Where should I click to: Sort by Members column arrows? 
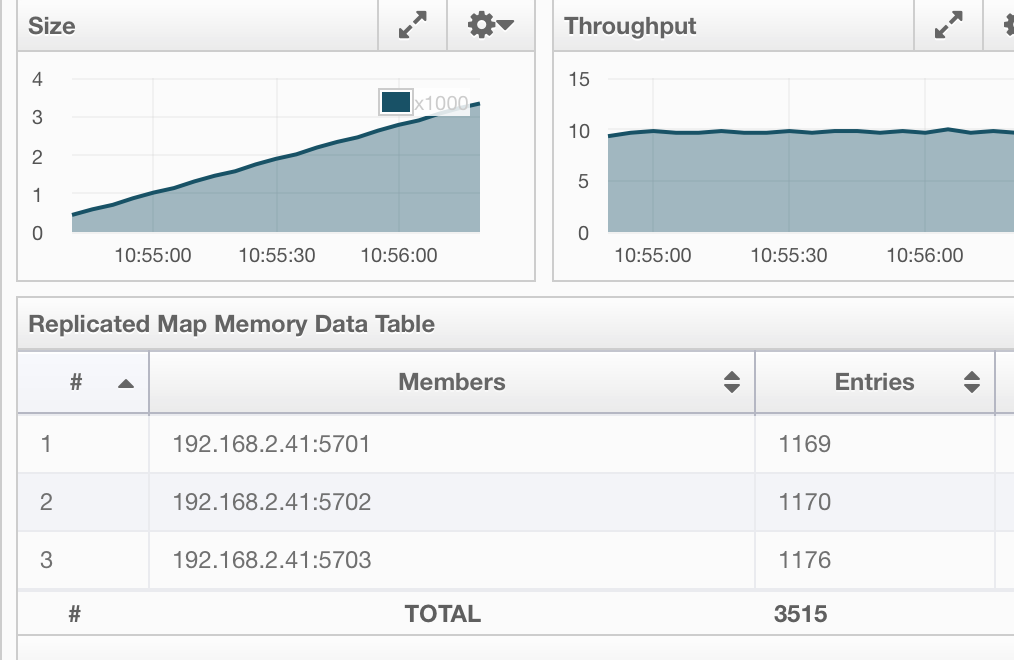pyautogui.click(x=732, y=382)
